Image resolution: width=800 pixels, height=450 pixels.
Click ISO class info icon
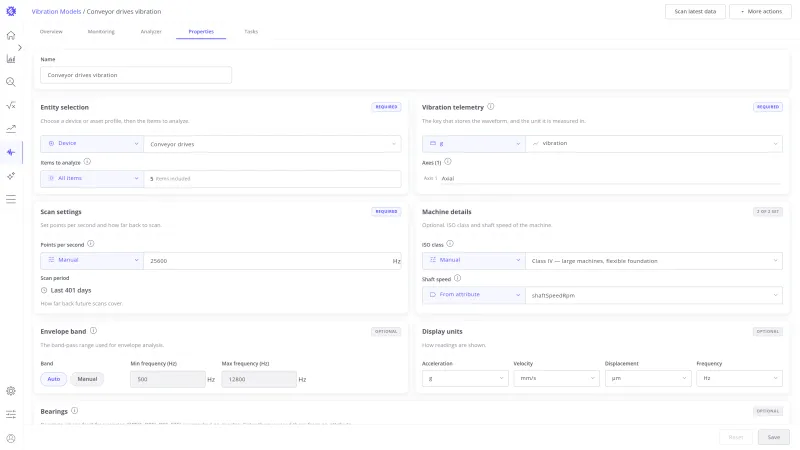pyautogui.click(x=449, y=244)
